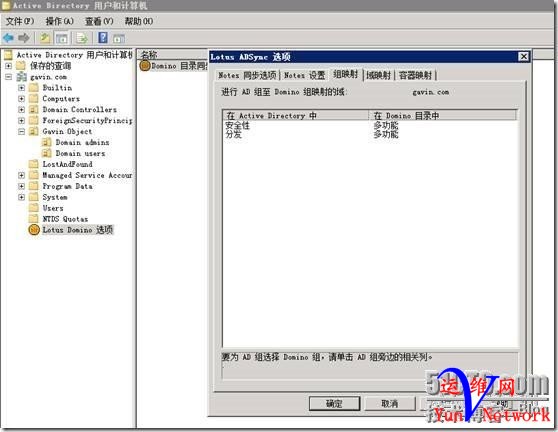Click the Forward arrow toolbar icon
Viewport: 558px width, 432px height.
point(23,38)
